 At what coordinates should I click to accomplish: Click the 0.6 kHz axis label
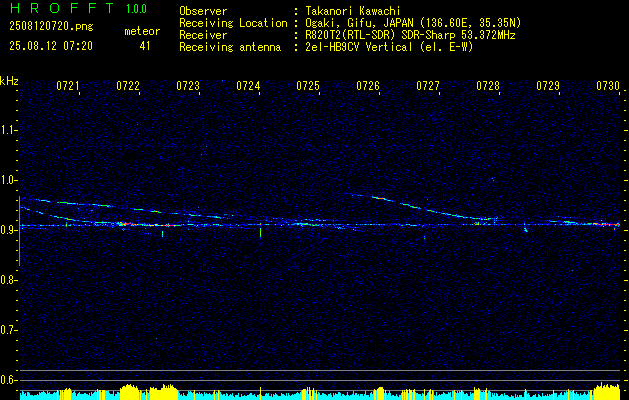(8, 380)
